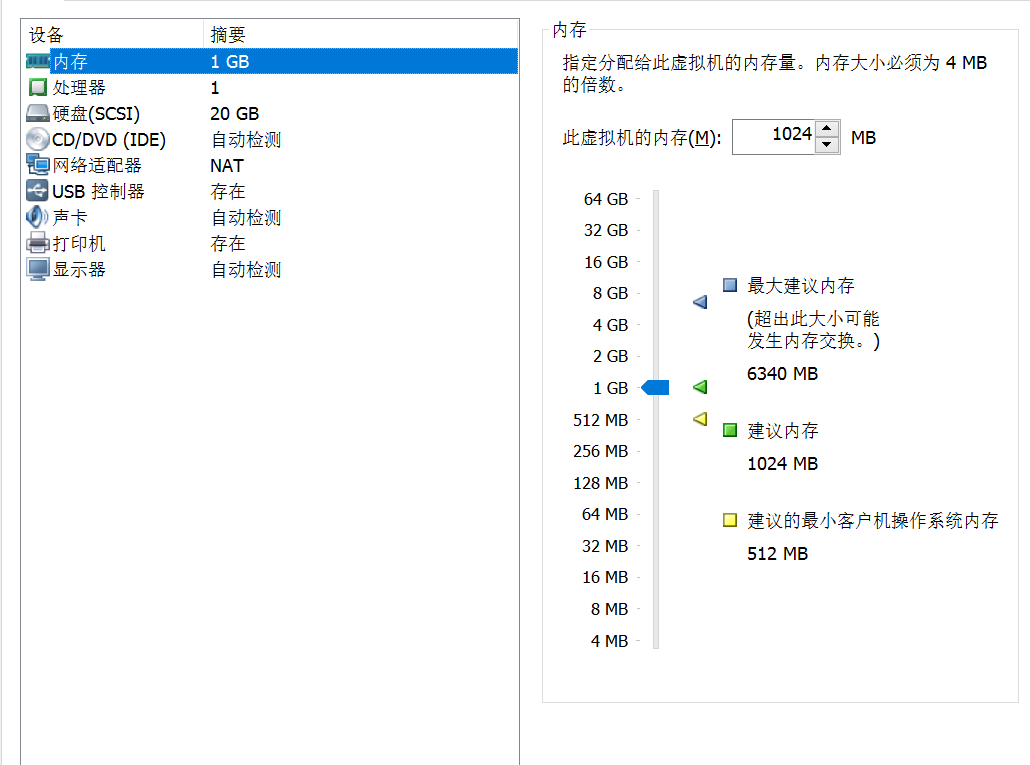Click the USB controller icon
This screenshot has width=1030, height=765.
[38, 191]
